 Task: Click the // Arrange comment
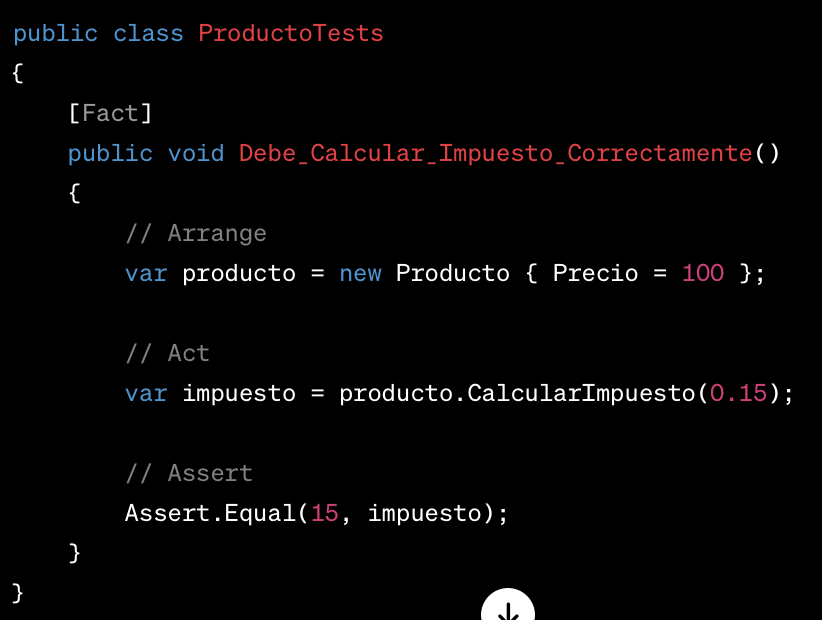(196, 233)
